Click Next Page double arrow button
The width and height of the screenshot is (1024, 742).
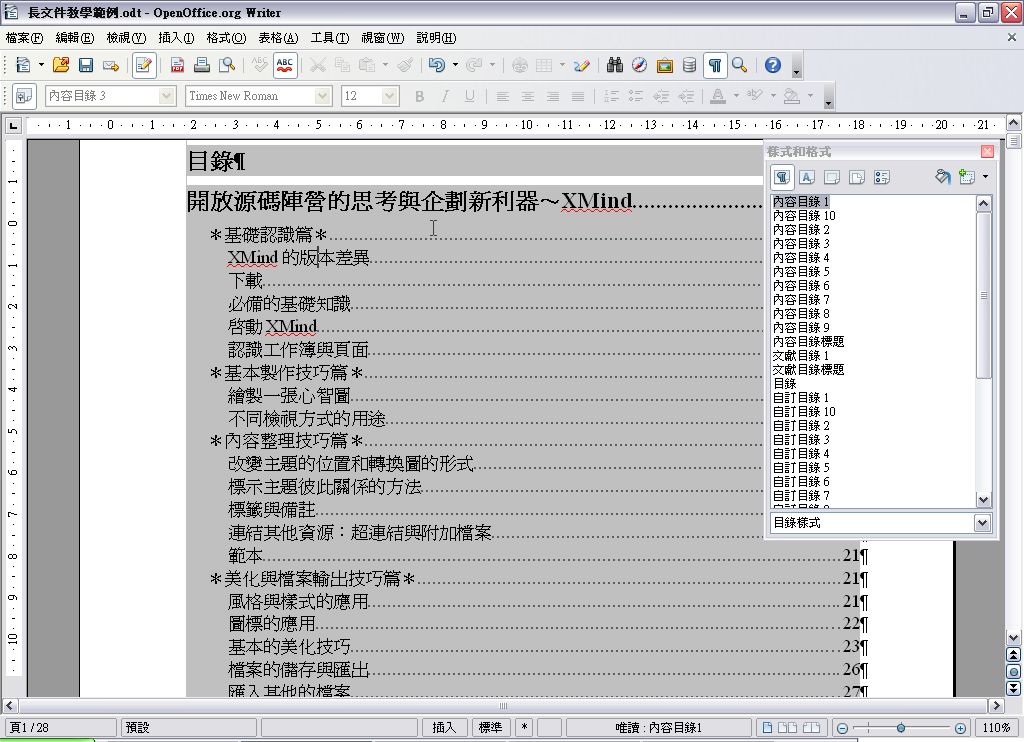pos(1013,688)
